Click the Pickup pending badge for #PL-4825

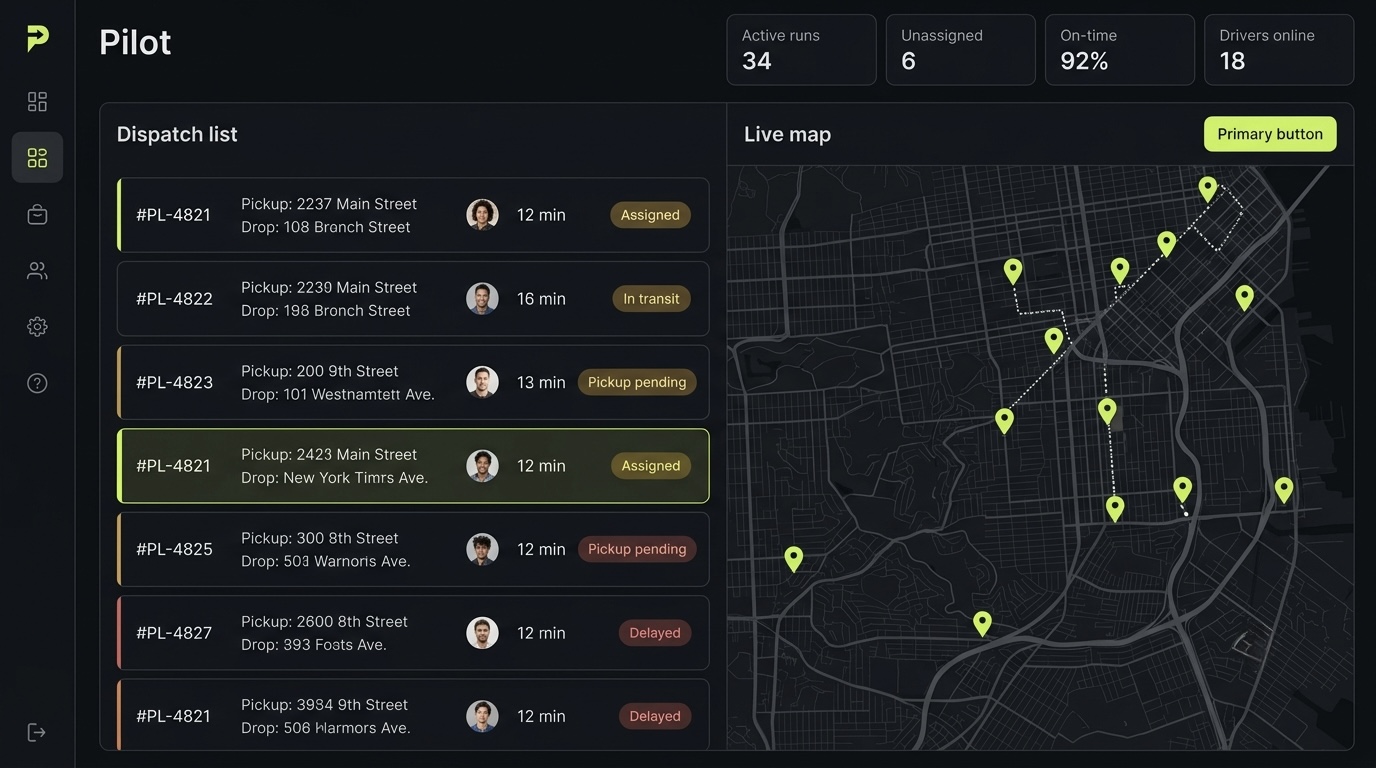pos(637,549)
